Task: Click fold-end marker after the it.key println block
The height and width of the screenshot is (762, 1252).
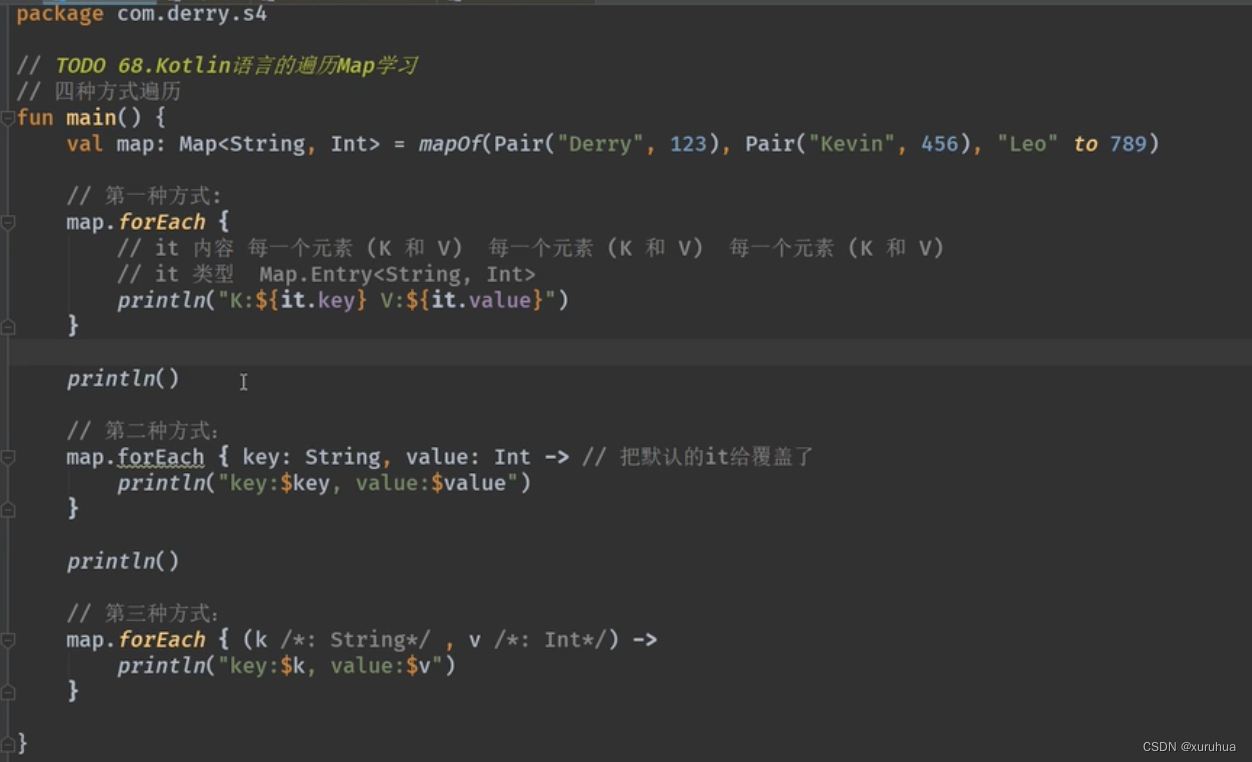Action: 8,326
